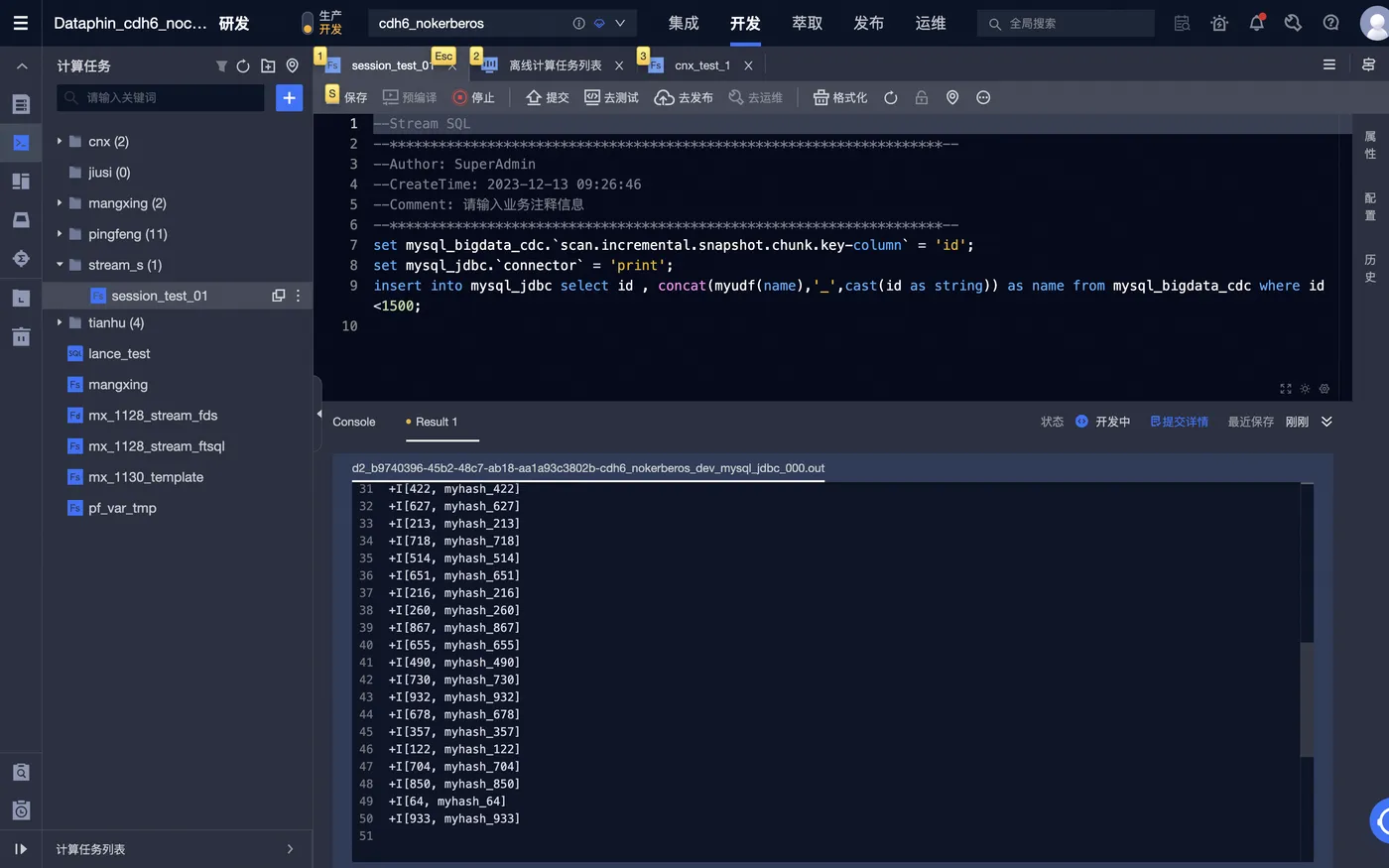
Task: Open the mx_1128_stream_ftsql task
Action: point(157,445)
